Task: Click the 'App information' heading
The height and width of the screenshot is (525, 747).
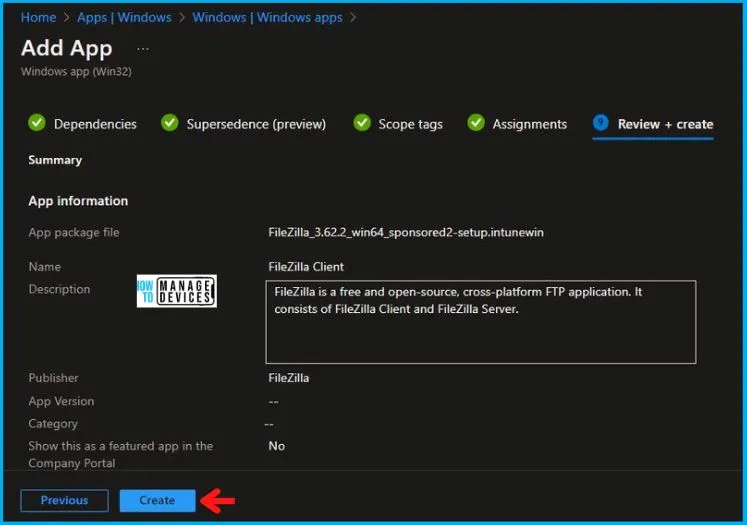Action: [78, 201]
